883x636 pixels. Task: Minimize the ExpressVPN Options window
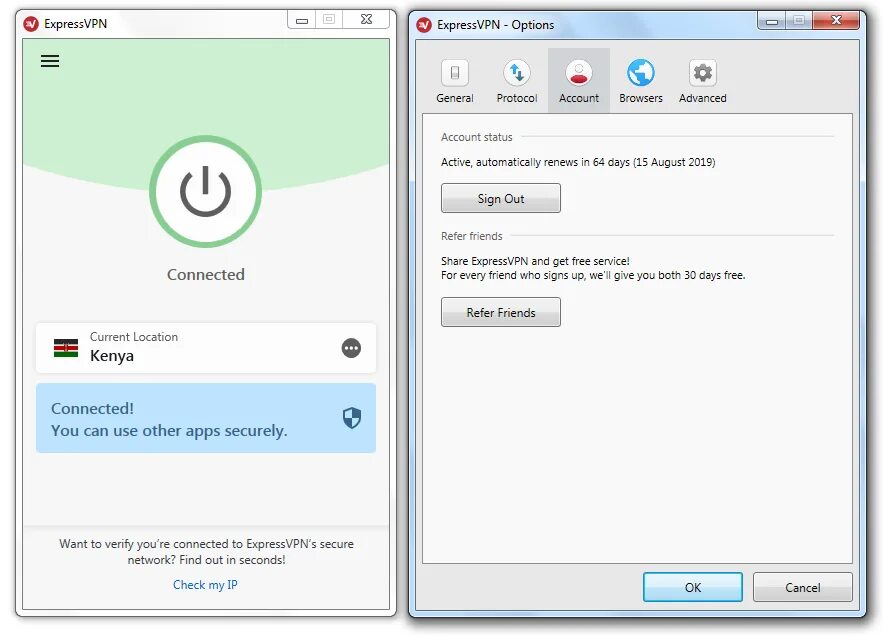tap(772, 21)
